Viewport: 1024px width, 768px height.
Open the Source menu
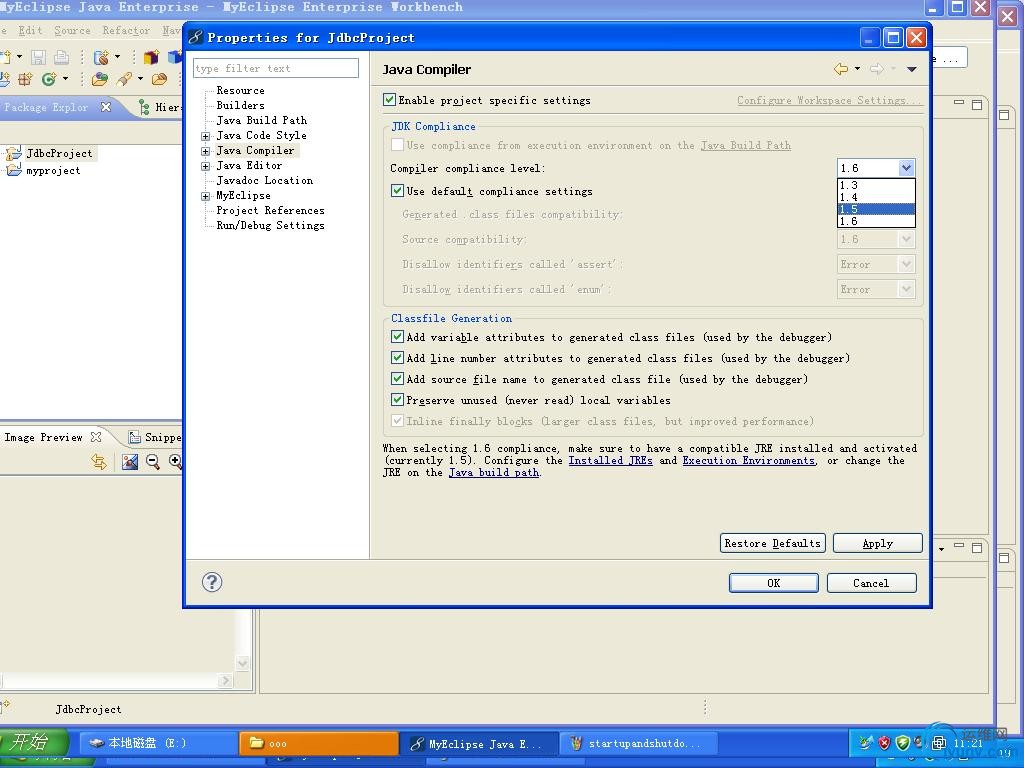pyautogui.click(x=72, y=30)
